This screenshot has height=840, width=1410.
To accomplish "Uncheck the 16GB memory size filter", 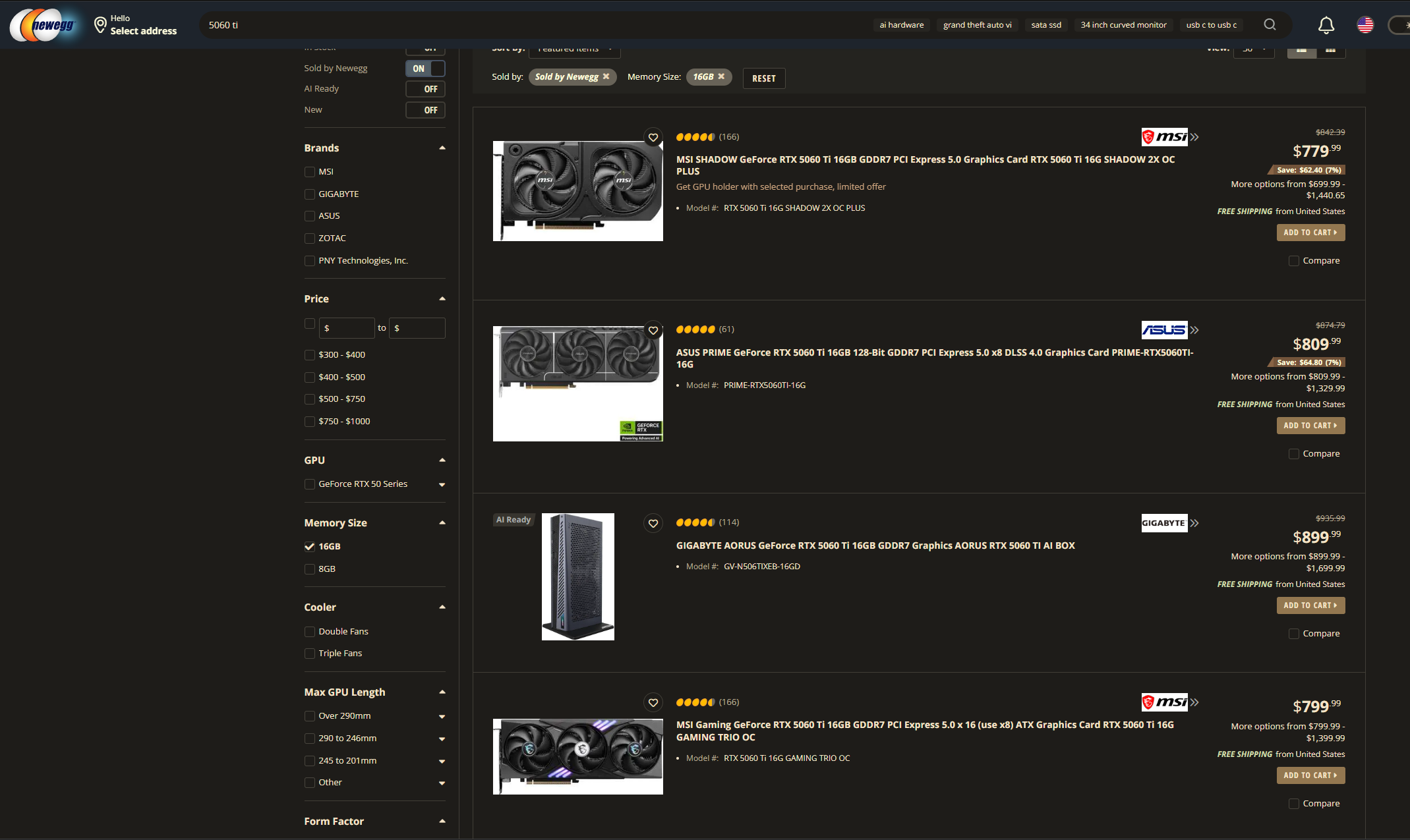I will (310, 547).
